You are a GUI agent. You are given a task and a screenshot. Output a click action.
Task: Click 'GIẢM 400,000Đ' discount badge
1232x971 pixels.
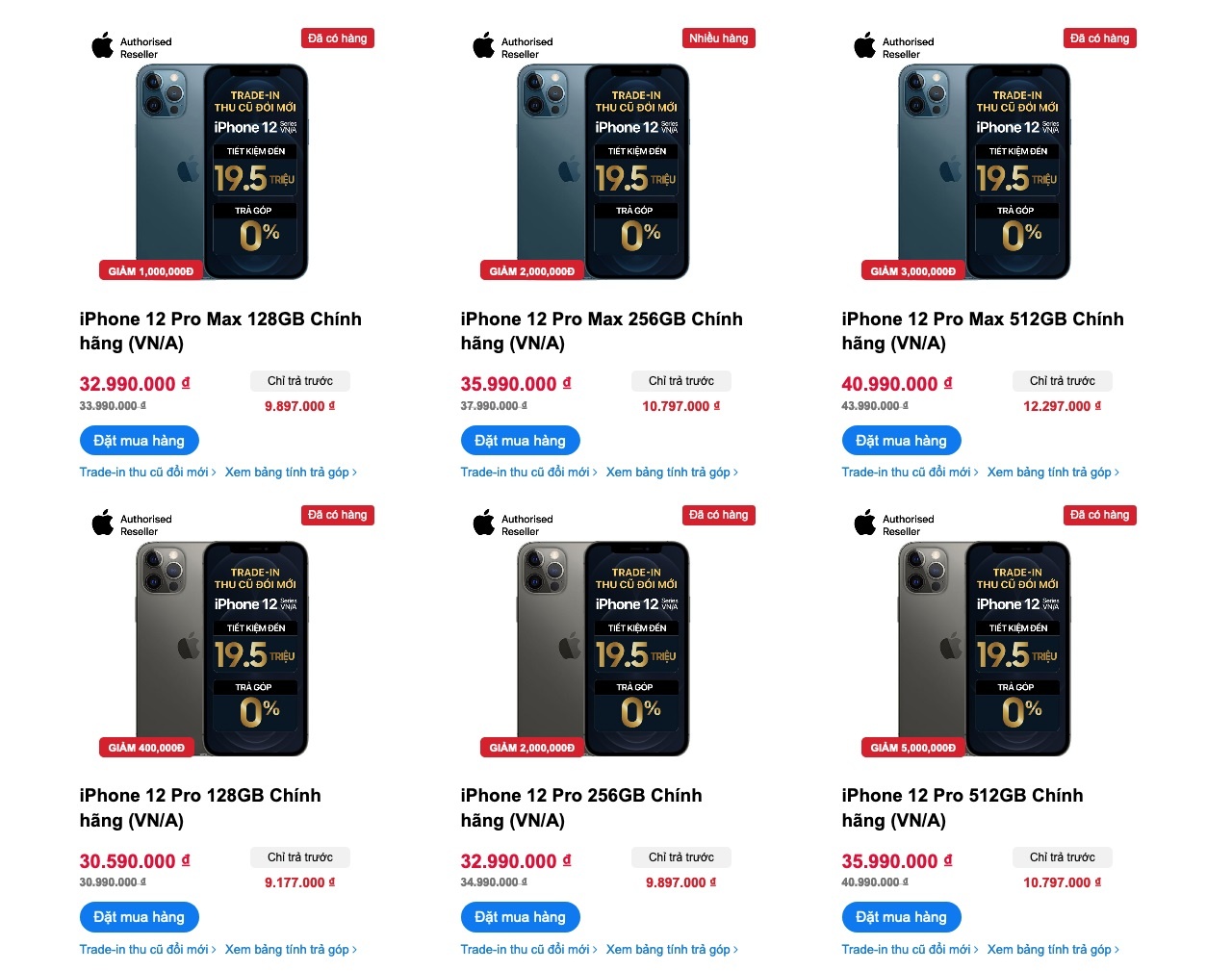tap(146, 748)
